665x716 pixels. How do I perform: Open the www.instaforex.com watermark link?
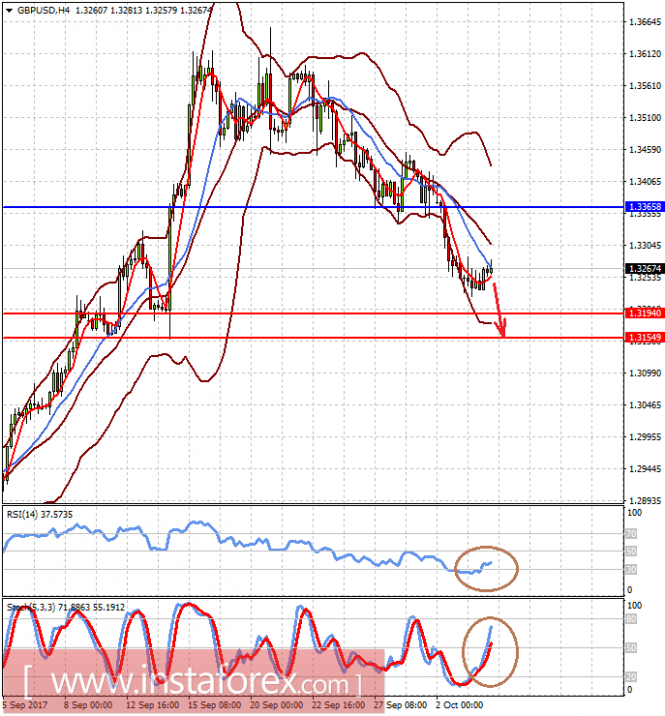click(x=194, y=683)
